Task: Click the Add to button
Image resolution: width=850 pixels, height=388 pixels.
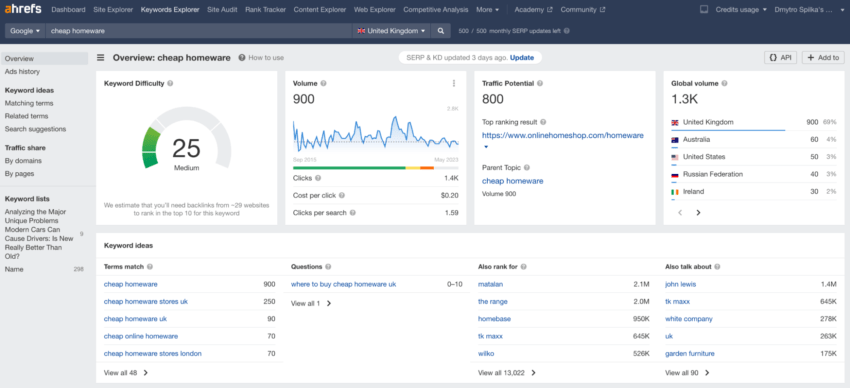Action: (x=823, y=58)
